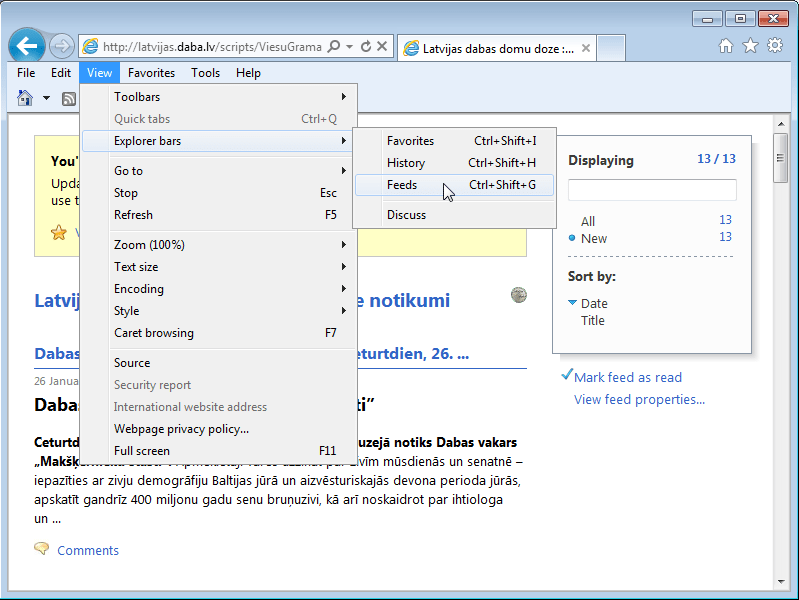This screenshot has width=799, height=600.
Task: Open the Edit menu
Action: [61, 73]
